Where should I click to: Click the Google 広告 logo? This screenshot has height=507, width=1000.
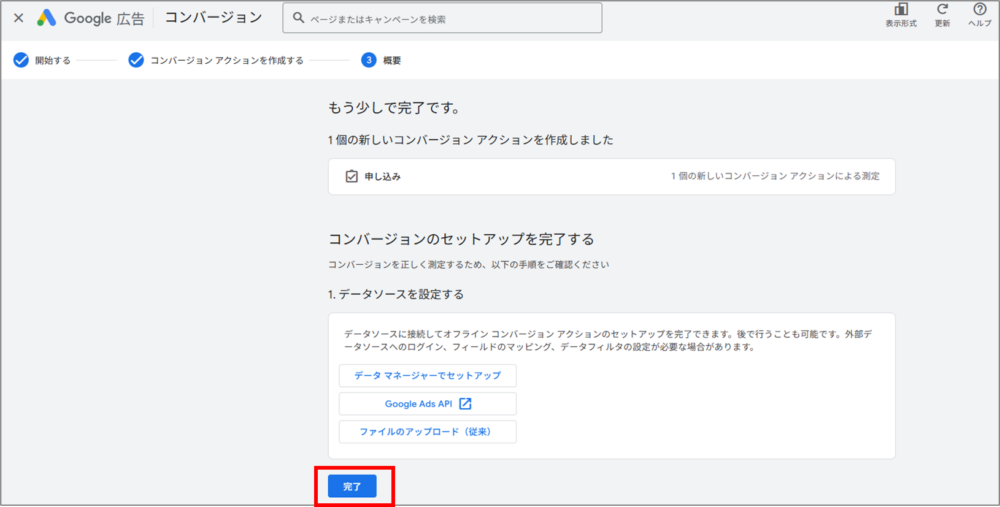click(91, 18)
